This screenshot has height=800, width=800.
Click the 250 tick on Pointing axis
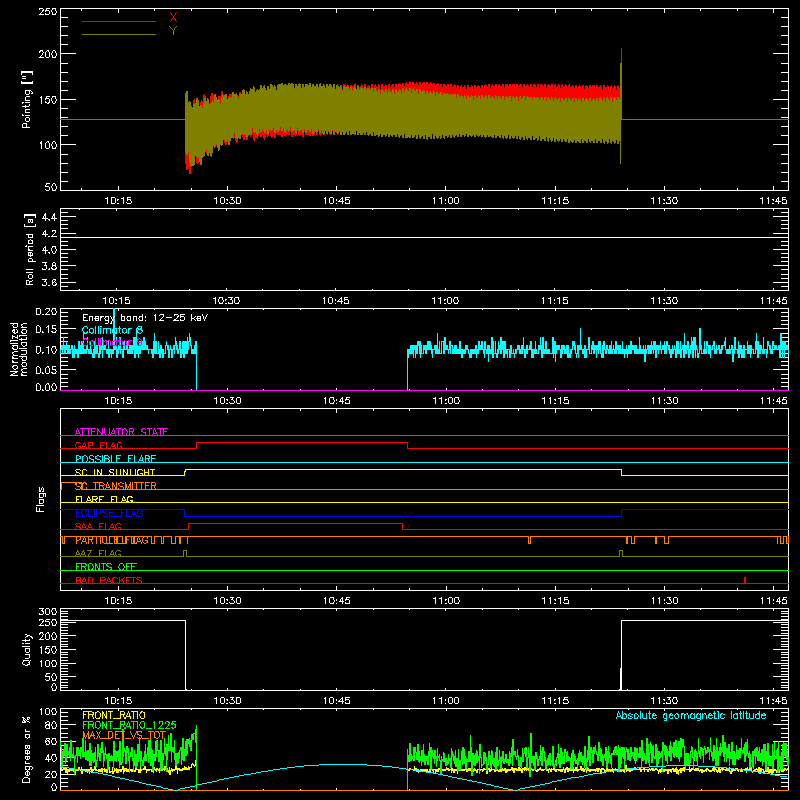47,12
